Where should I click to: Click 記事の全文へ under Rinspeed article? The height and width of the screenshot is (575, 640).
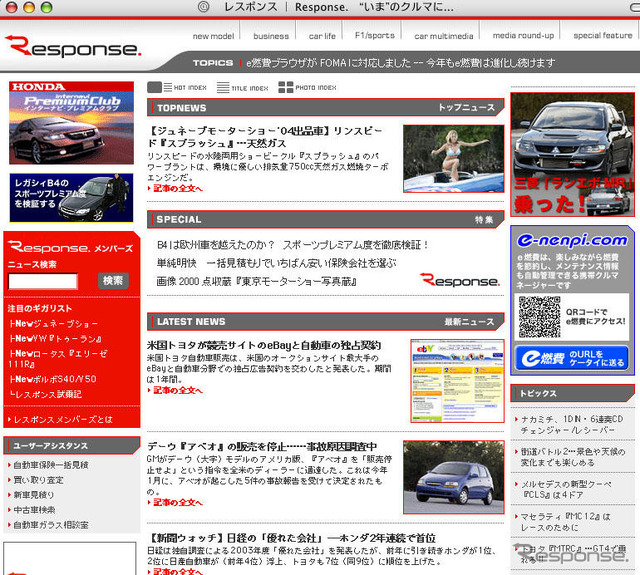click(x=178, y=188)
